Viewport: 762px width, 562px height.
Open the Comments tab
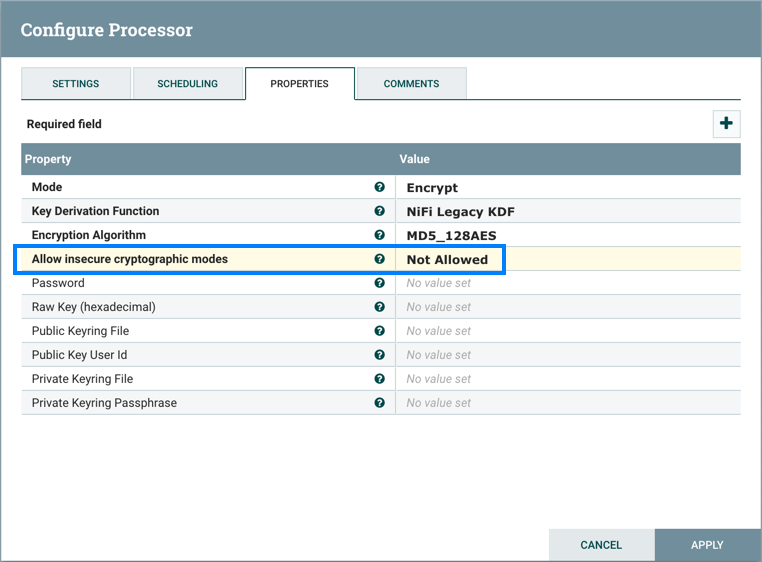(x=411, y=84)
